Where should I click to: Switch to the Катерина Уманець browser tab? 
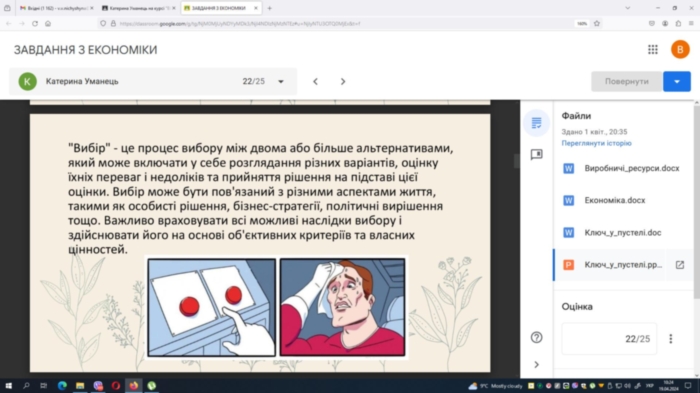139,8
